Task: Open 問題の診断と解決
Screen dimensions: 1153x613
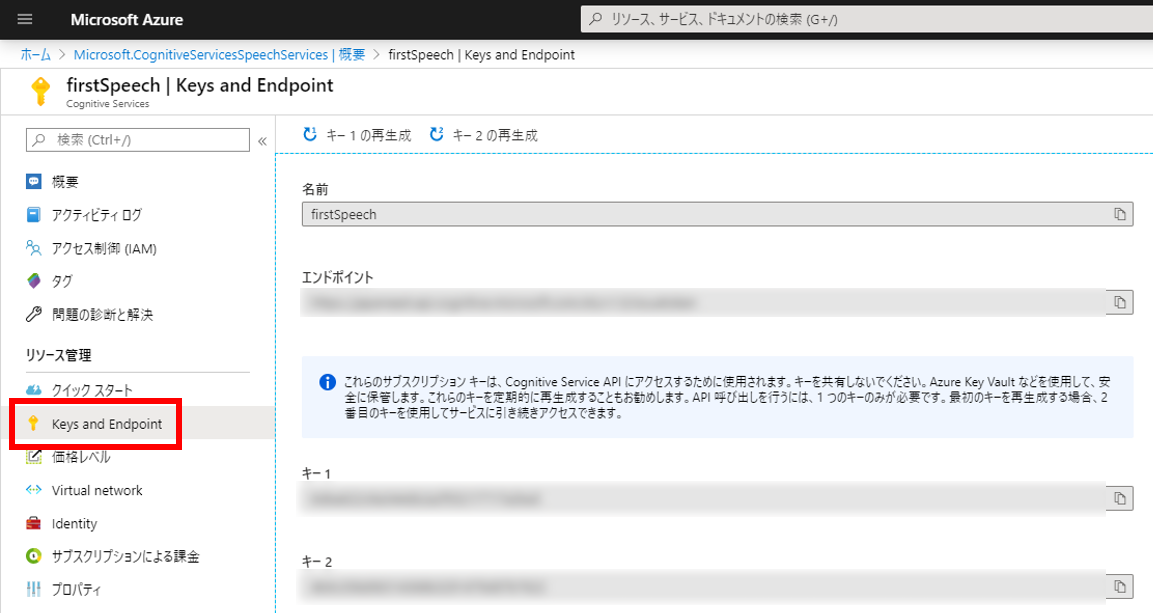Action: pos(102,314)
